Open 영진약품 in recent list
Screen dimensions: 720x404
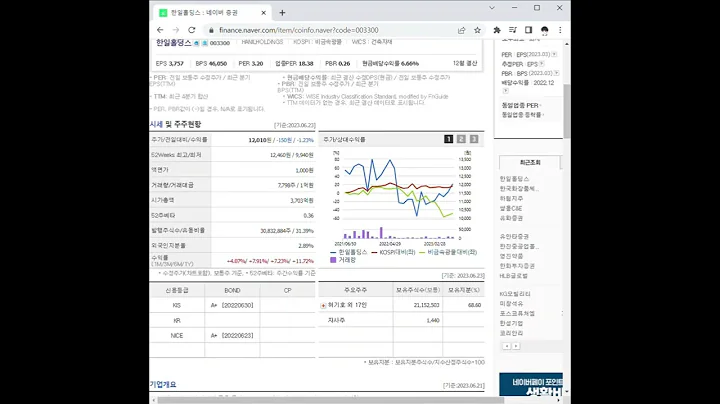[x=511, y=256]
